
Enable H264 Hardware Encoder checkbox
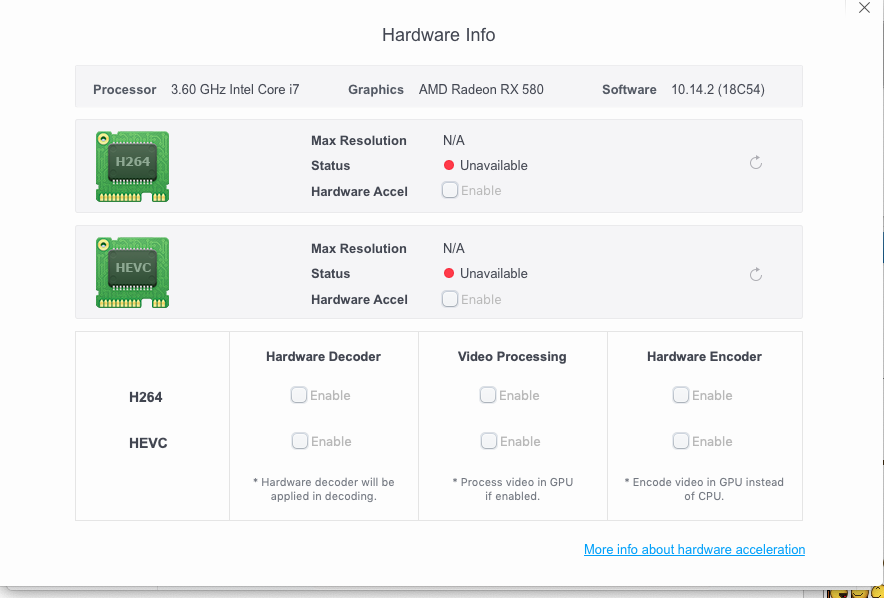click(x=680, y=395)
